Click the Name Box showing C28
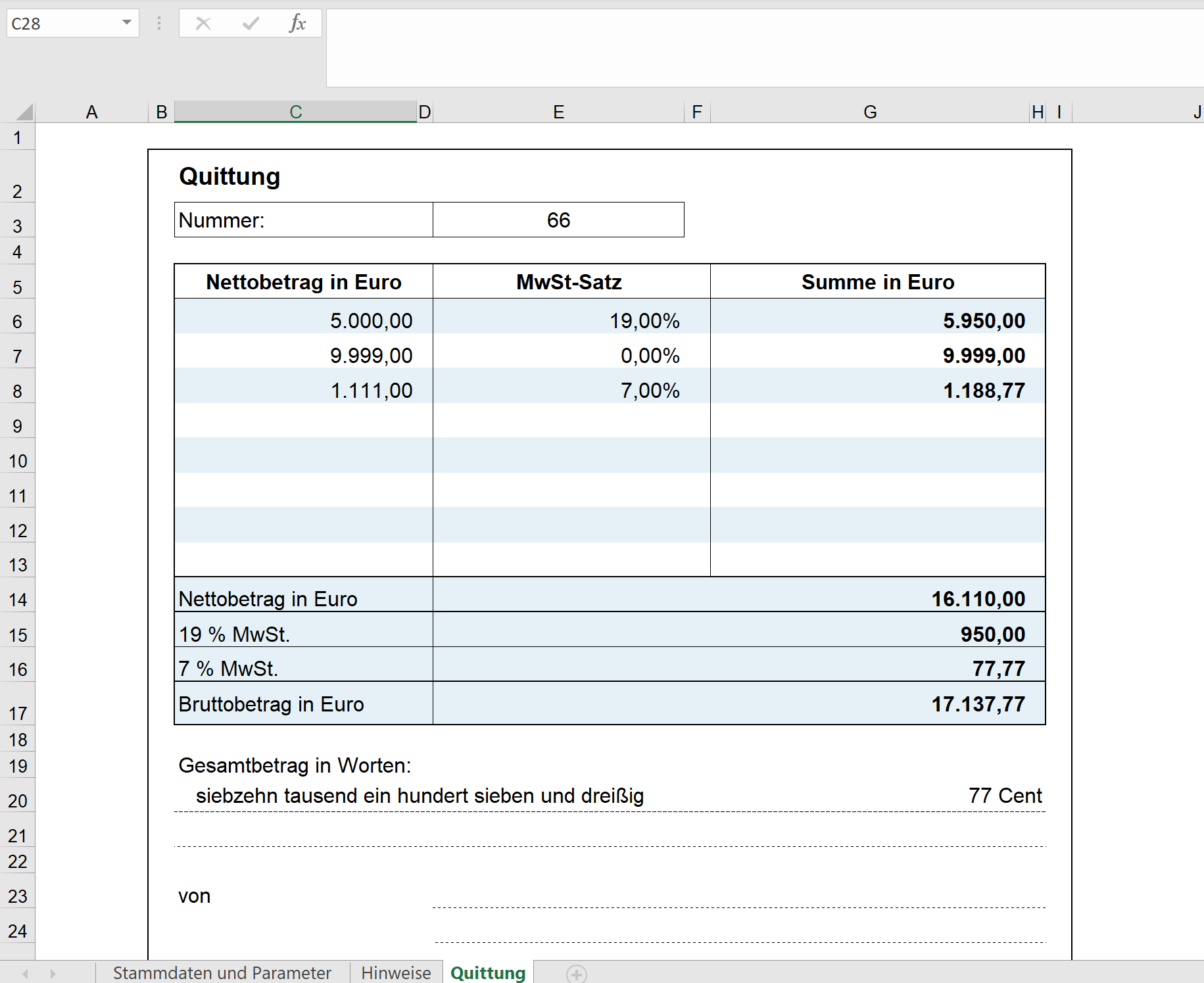The height and width of the screenshot is (983, 1204). tap(62, 23)
